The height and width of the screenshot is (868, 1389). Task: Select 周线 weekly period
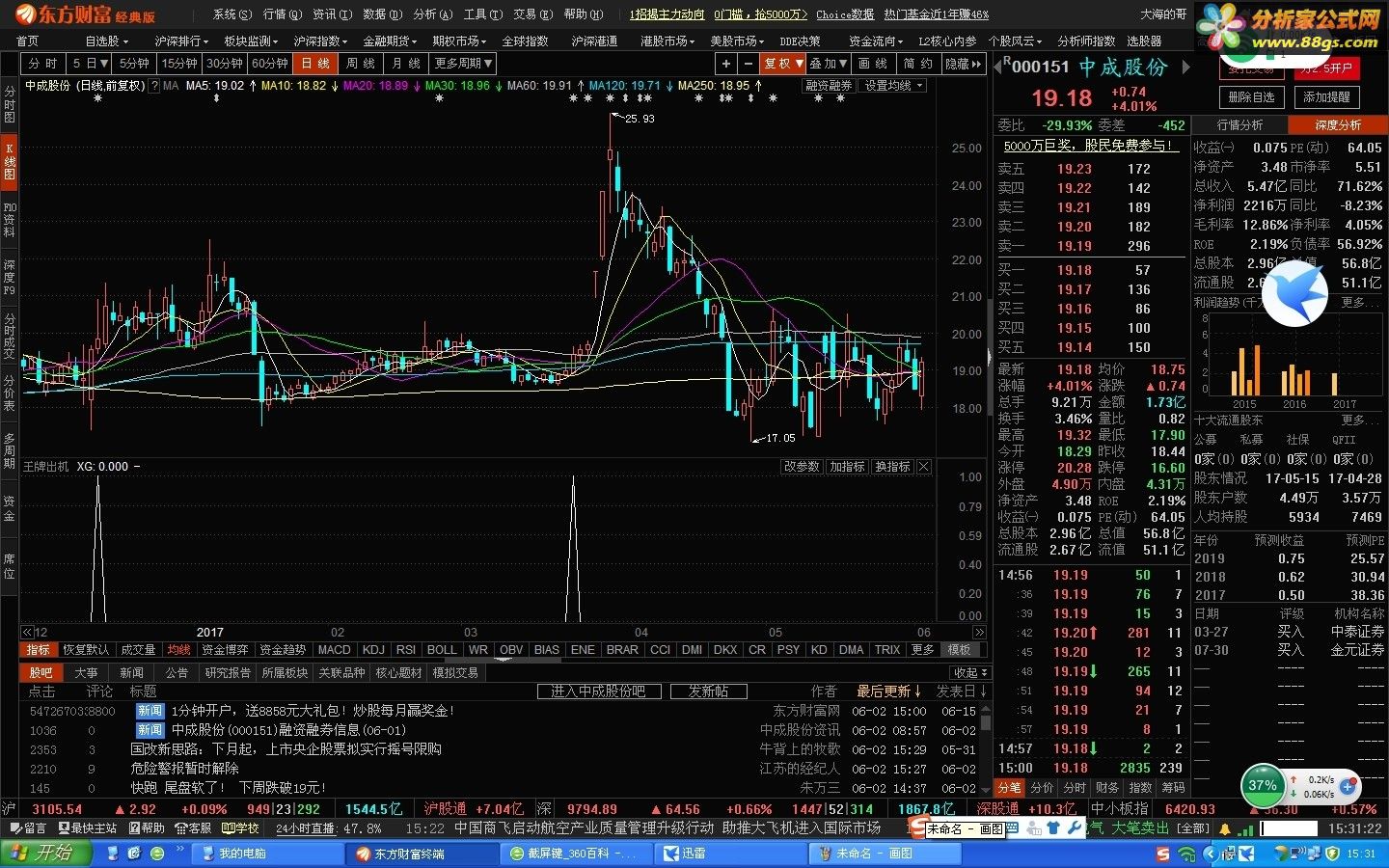click(x=360, y=64)
